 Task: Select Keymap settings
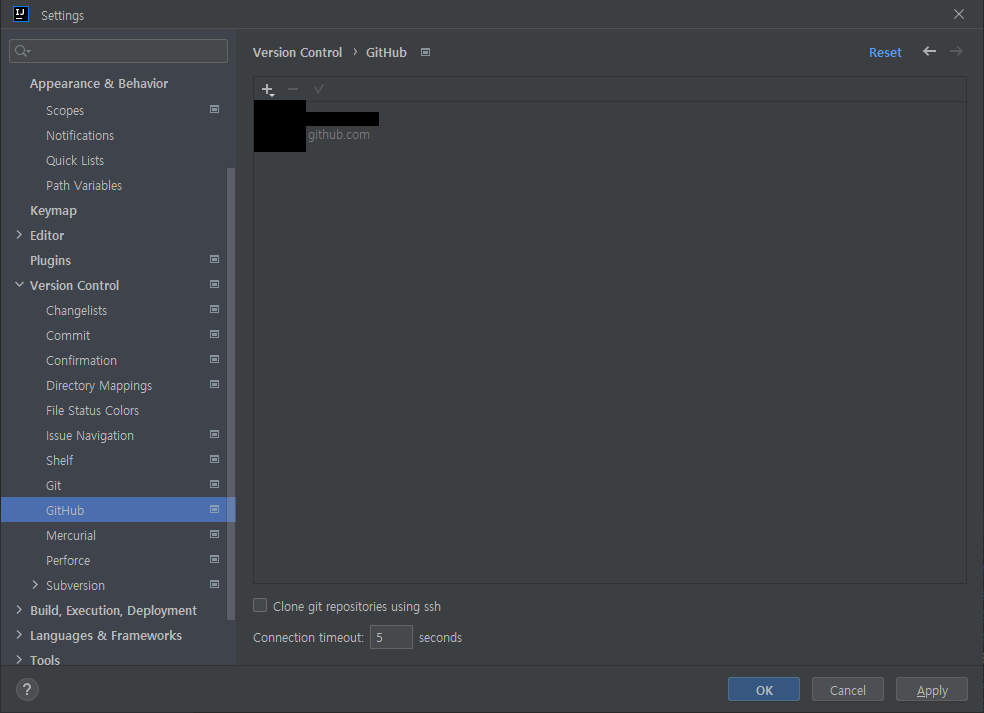point(53,211)
